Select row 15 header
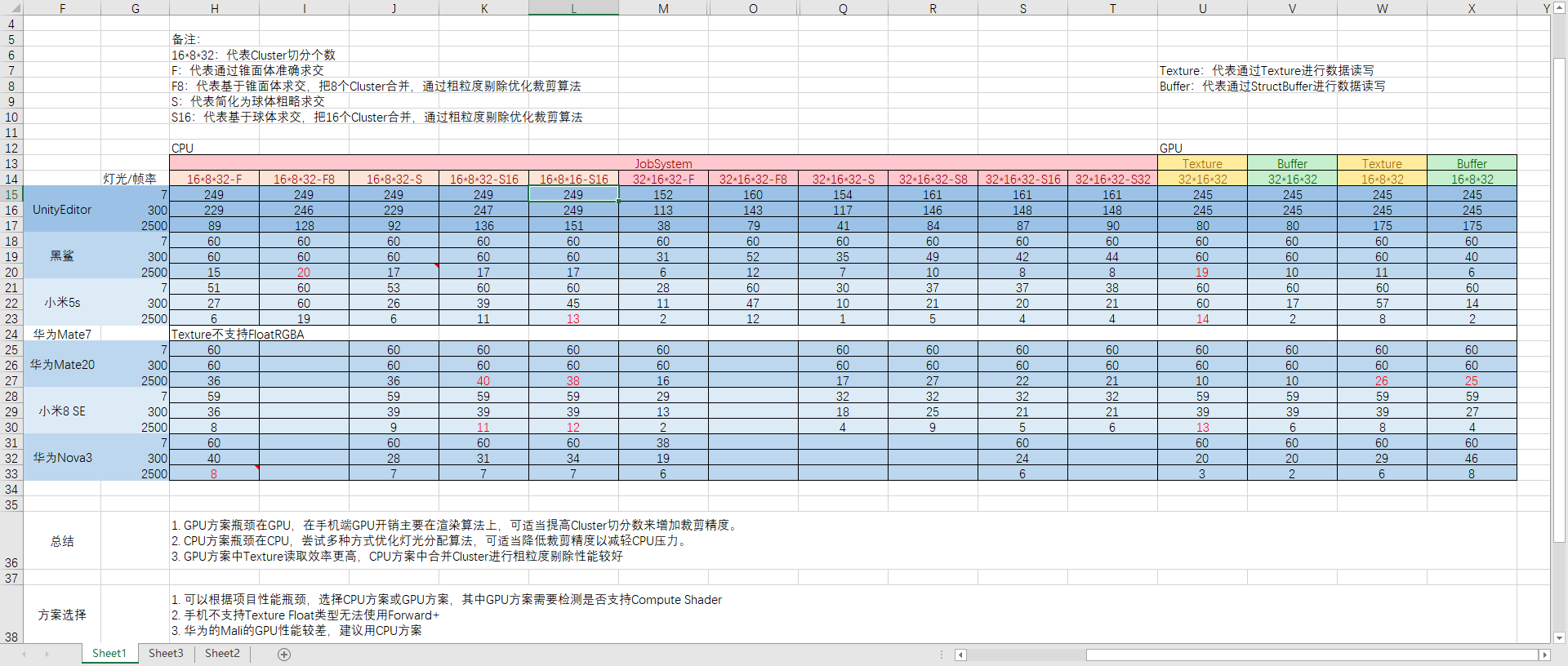The width and height of the screenshot is (1568, 666). [x=11, y=194]
